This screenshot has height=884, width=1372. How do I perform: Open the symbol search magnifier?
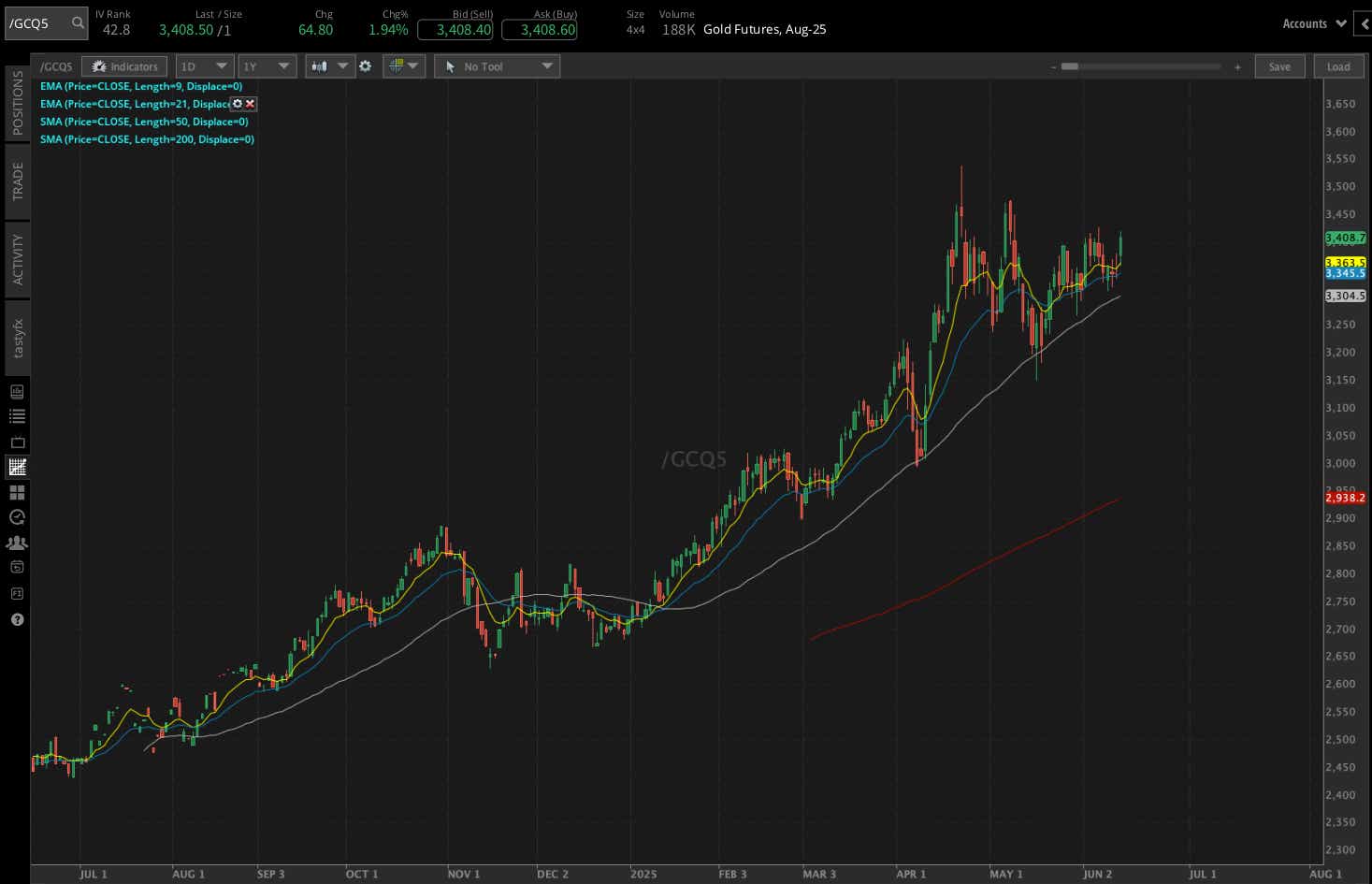click(77, 23)
